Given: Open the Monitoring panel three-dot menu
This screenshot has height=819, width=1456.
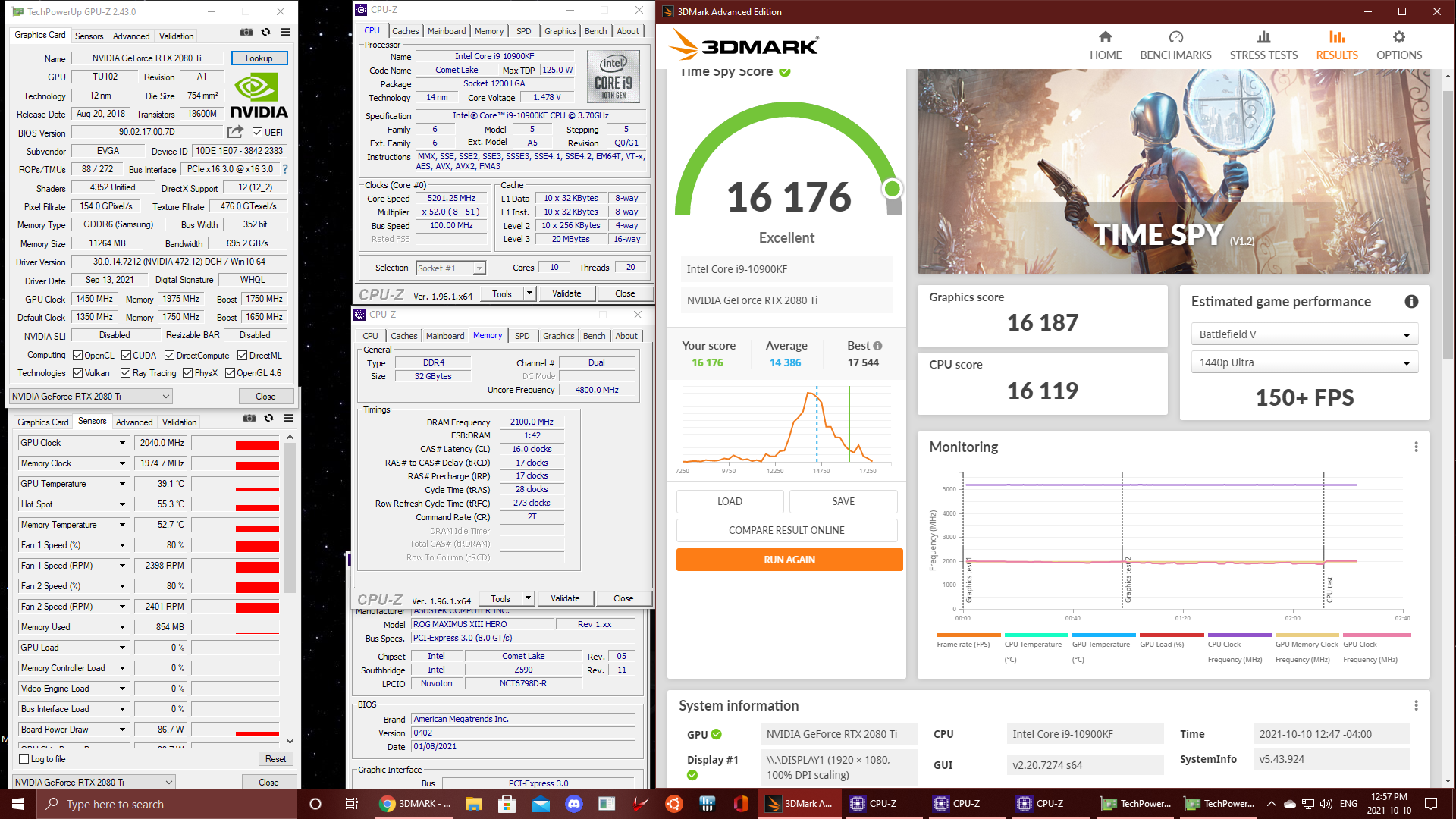Looking at the screenshot, I should click(1416, 447).
